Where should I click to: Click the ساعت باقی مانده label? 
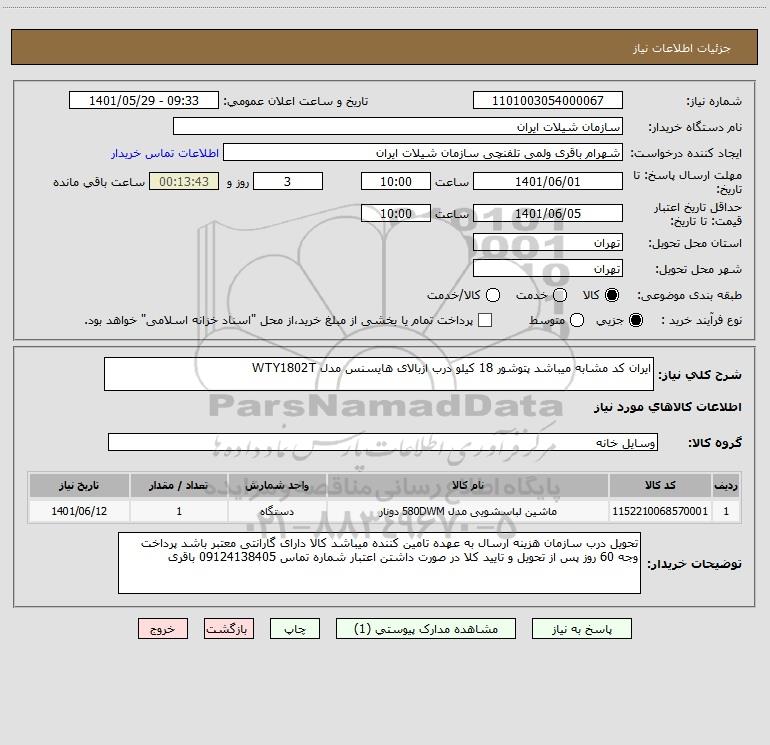99,182
